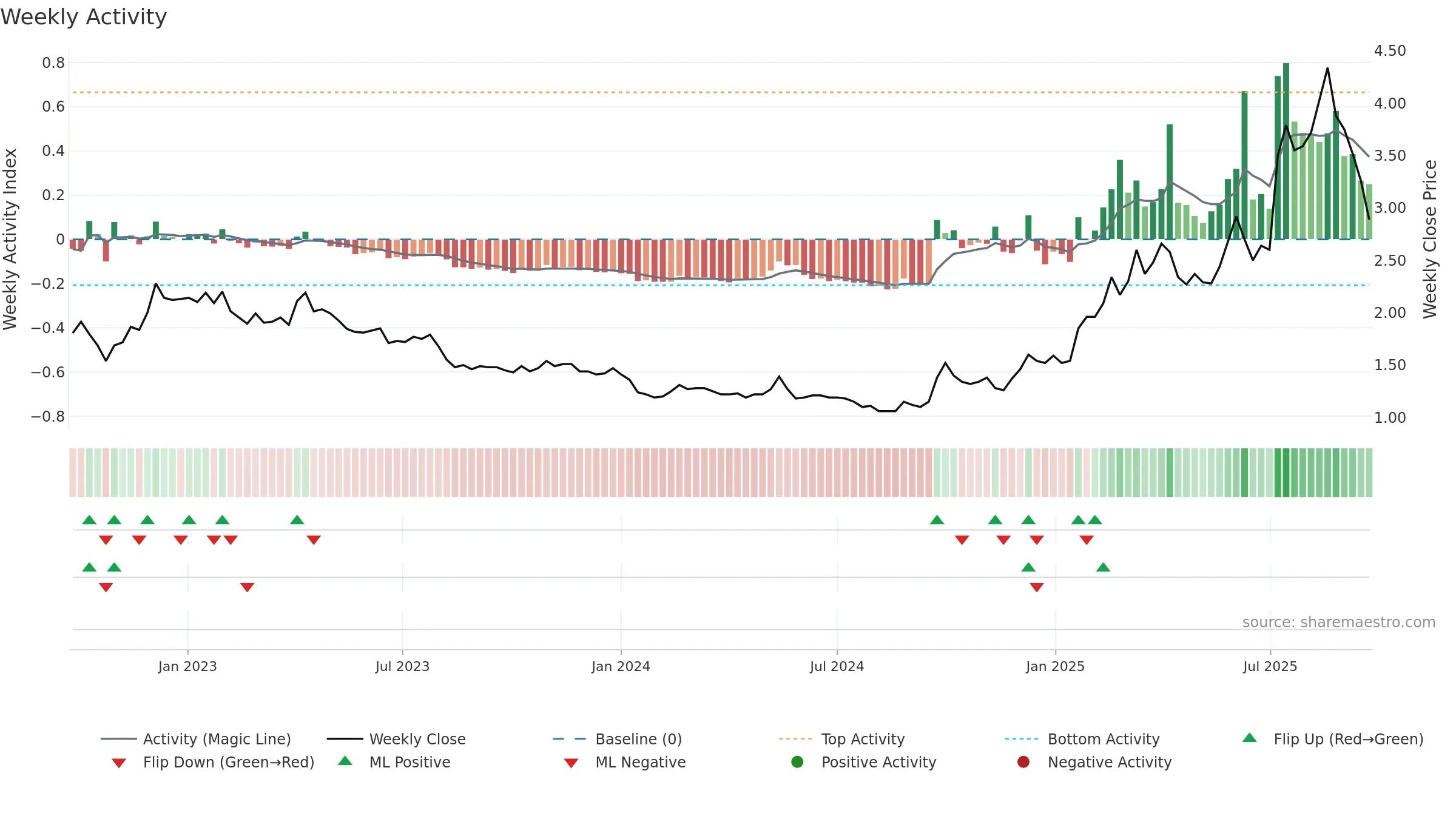Click the Weekly Activity chart title
The image size is (1456, 819).
point(84,17)
